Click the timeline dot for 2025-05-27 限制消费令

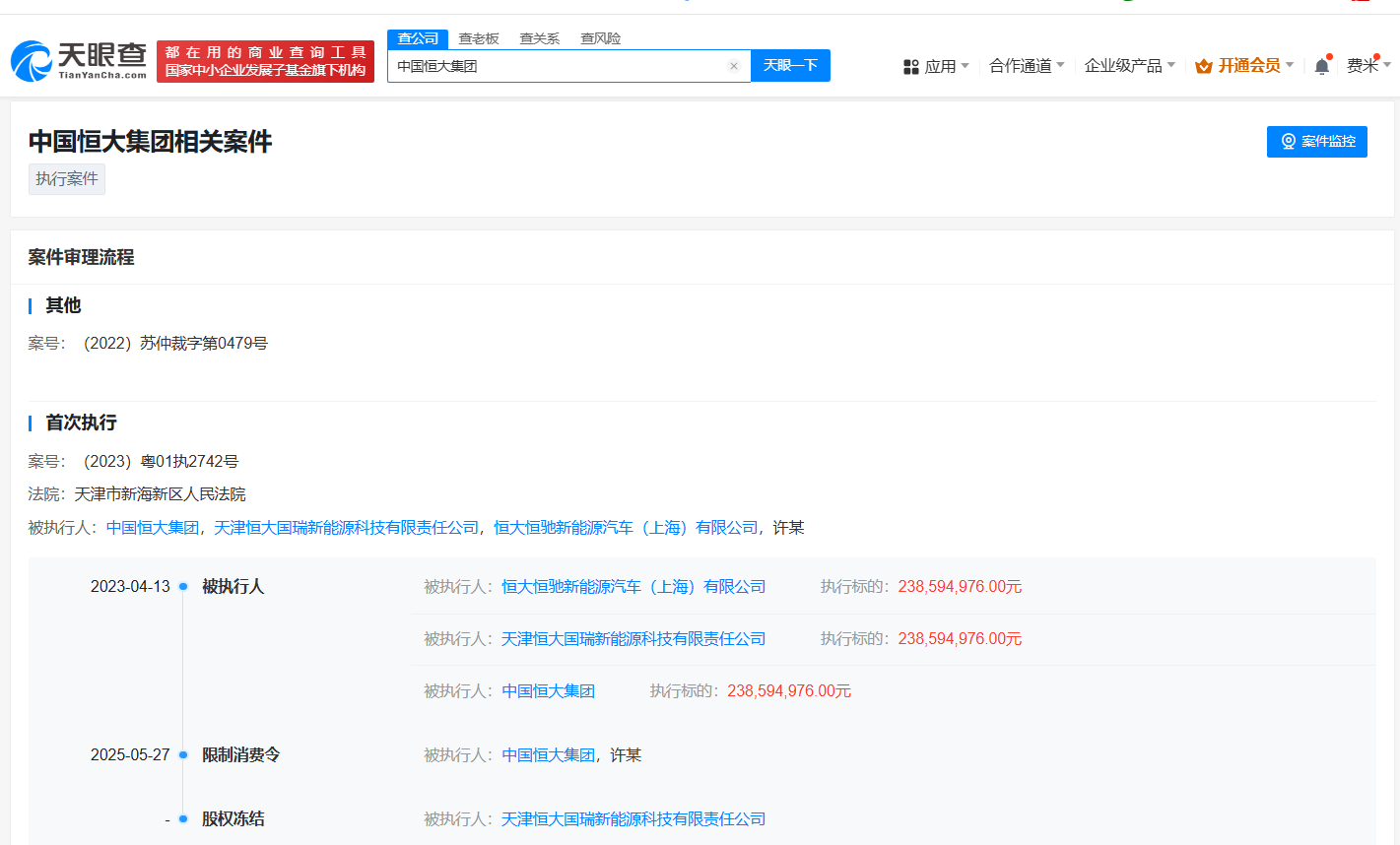(183, 754)
